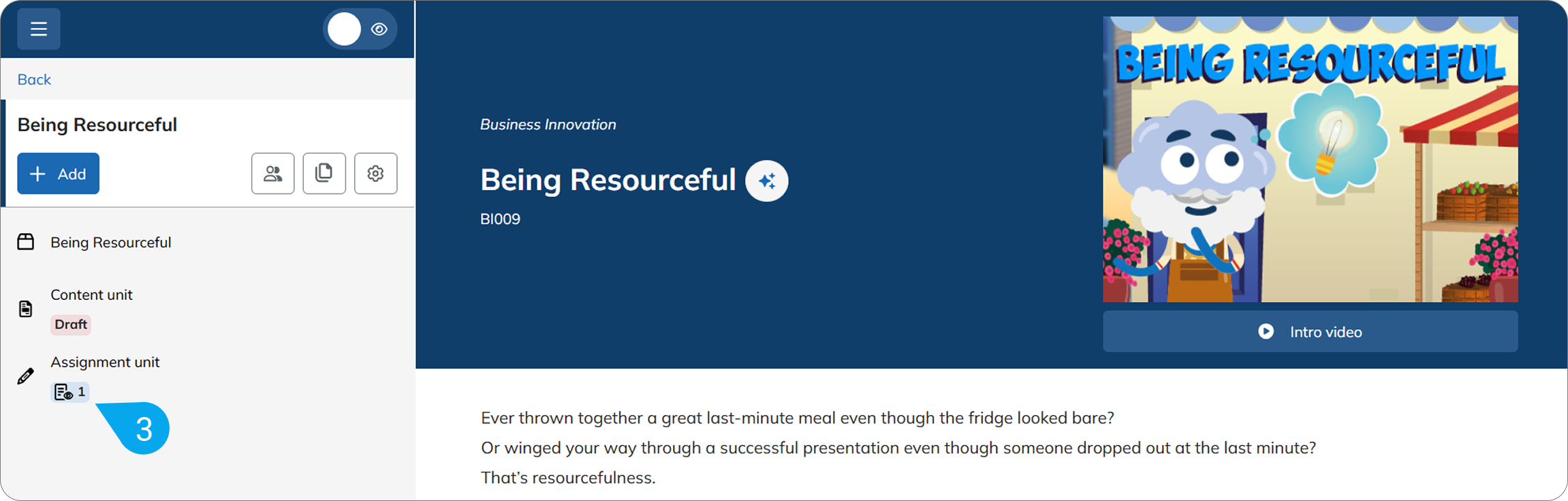Screen dimensions: 1568x501
Task: Click the submissions count badge
Action: tap(70, 392)
